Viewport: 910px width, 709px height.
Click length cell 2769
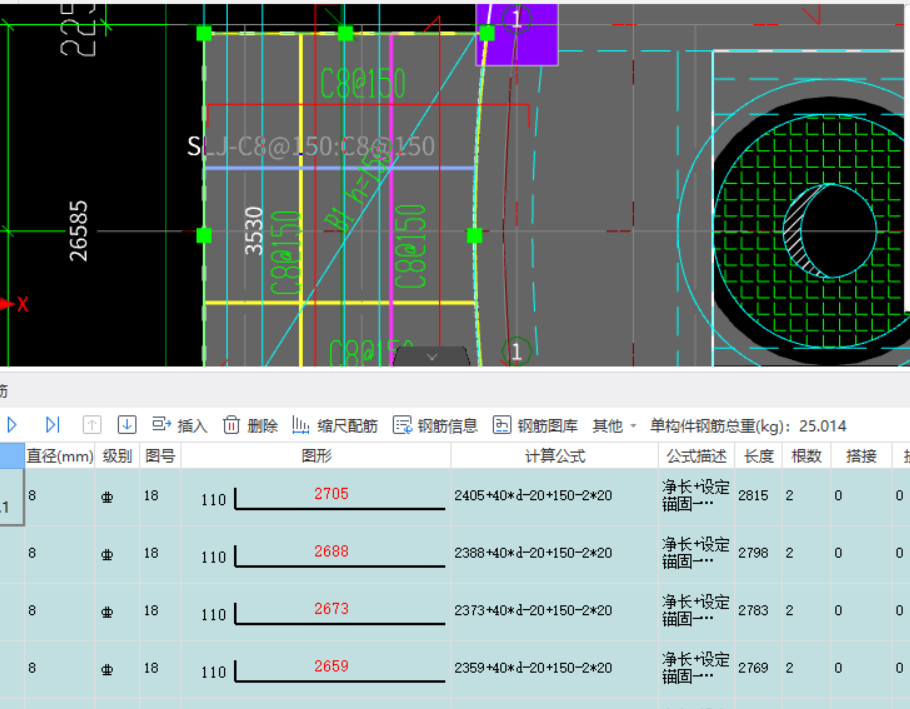[753, 668]
